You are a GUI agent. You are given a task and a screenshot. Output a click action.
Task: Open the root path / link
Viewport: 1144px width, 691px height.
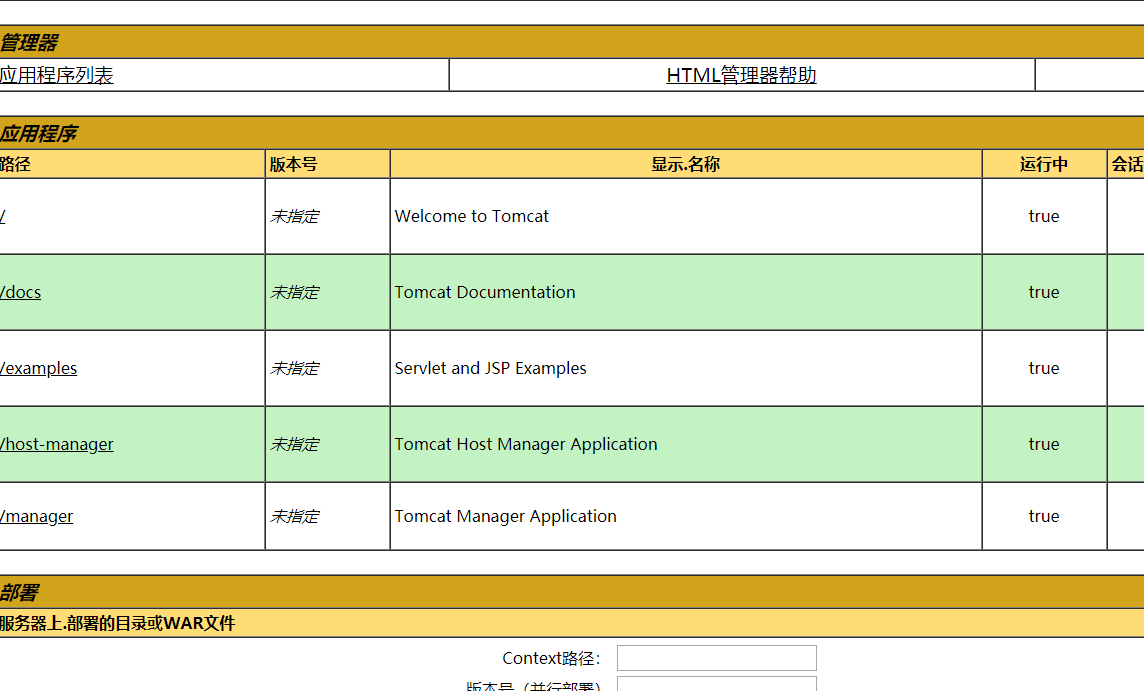coord(2,216)
